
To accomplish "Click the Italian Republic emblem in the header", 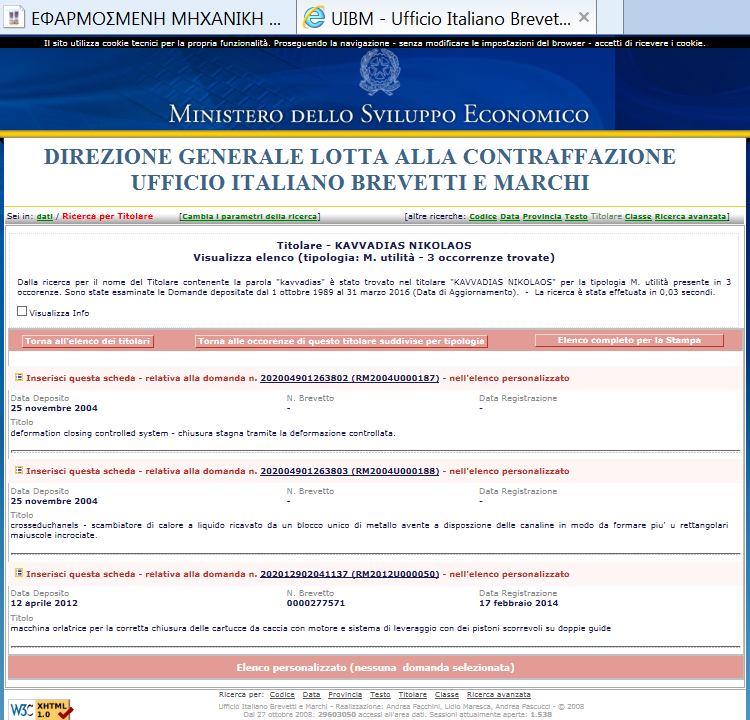I will click(380, 72).
